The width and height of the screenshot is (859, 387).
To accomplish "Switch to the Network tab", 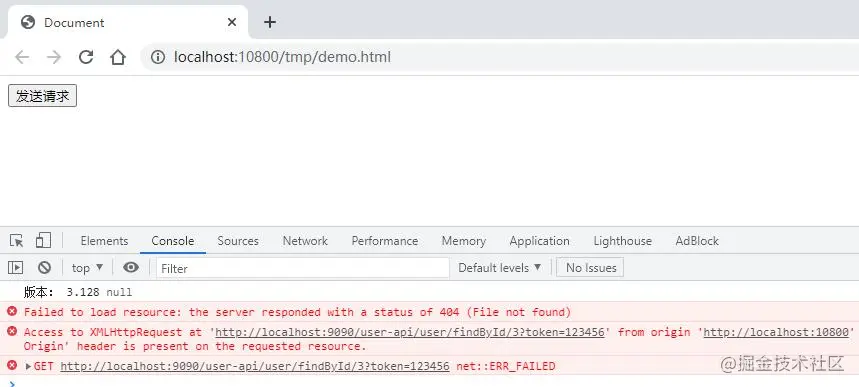I will click(x=305, y=241).
